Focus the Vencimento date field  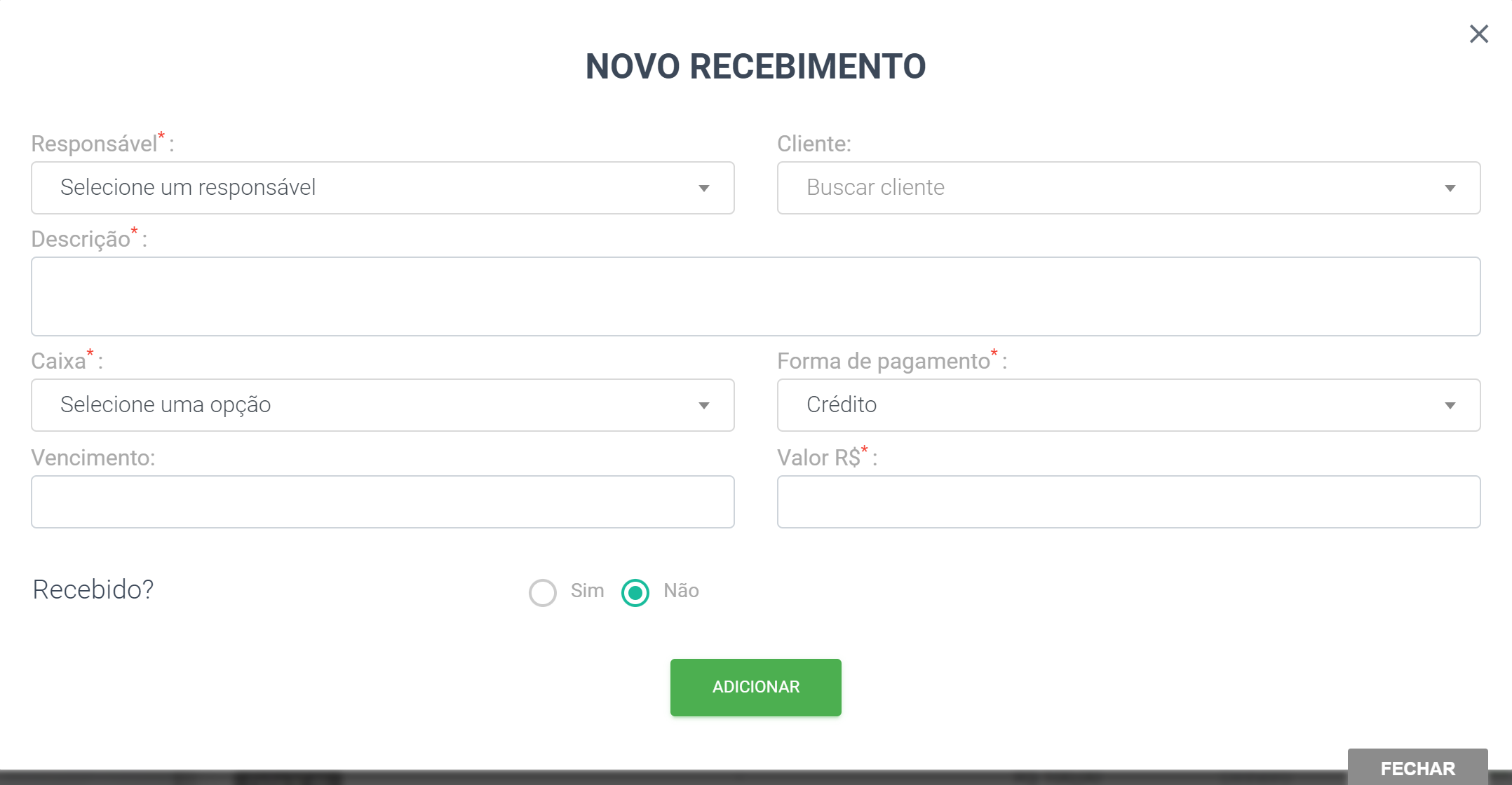(x=383, y=502)
